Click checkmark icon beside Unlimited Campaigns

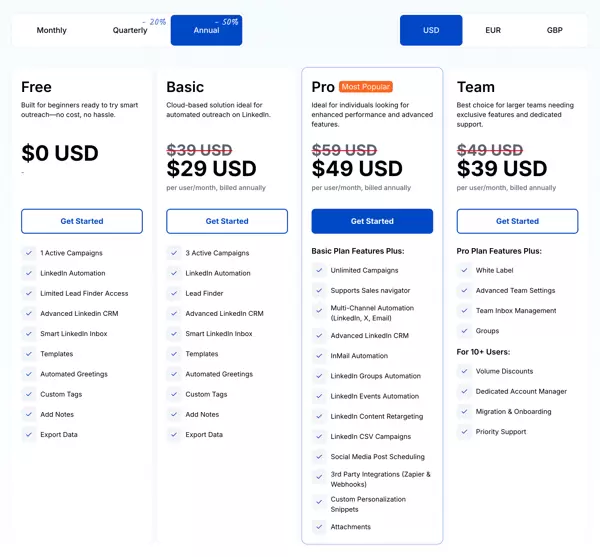point(319,270)
